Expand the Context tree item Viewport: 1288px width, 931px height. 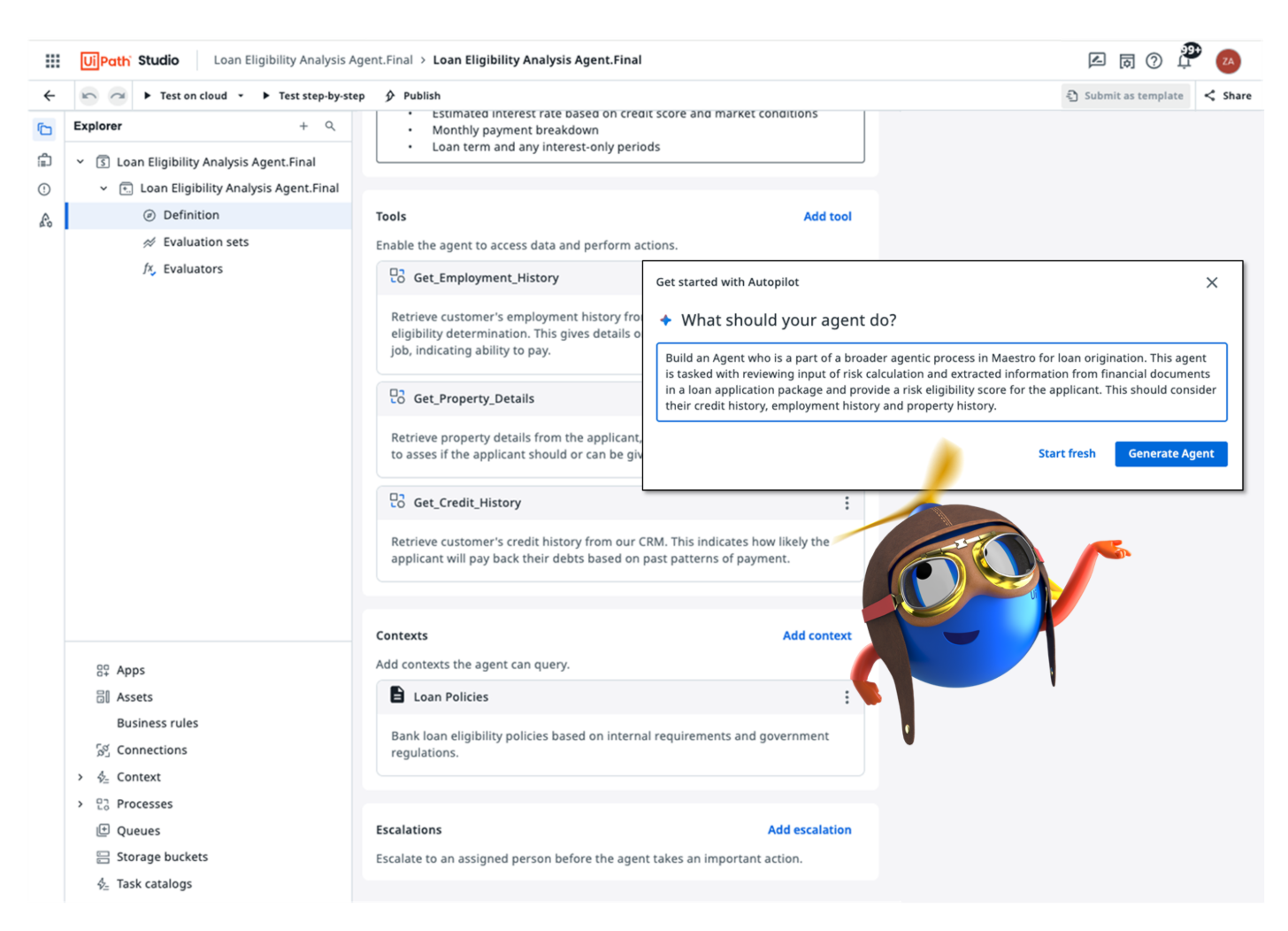pos(80,777)
